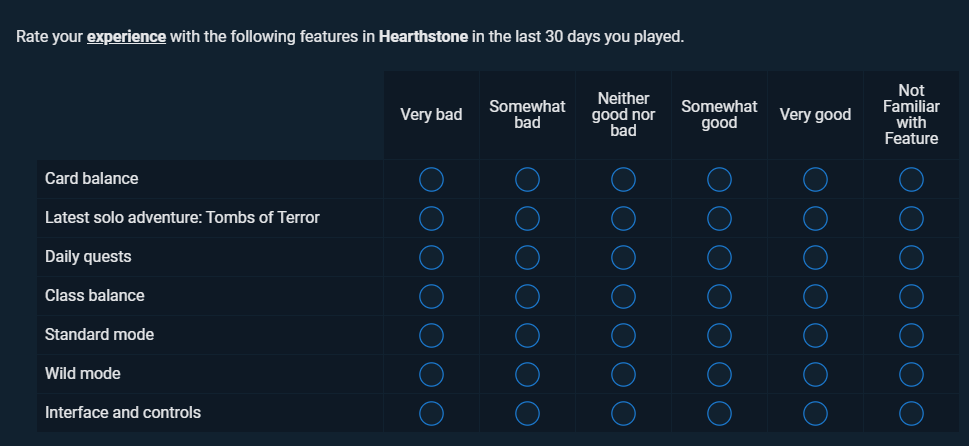The width and height of the screenshot is (969, 446).
Task: Rate Card balance as Very bad
Action: click(431, 180)
